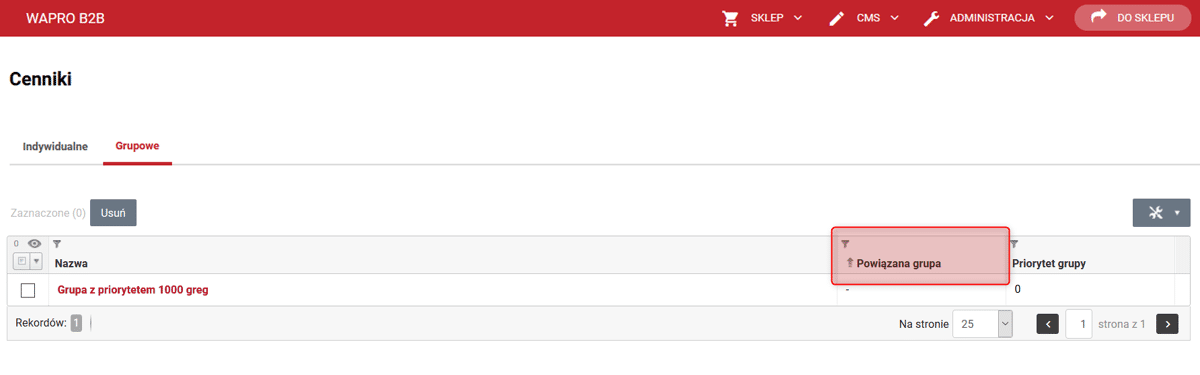Image resolution: width=1200 pixels, height=375 pixels.
Task: Click the filter icon above Nazwa column
Action: [x=57, y=244]
